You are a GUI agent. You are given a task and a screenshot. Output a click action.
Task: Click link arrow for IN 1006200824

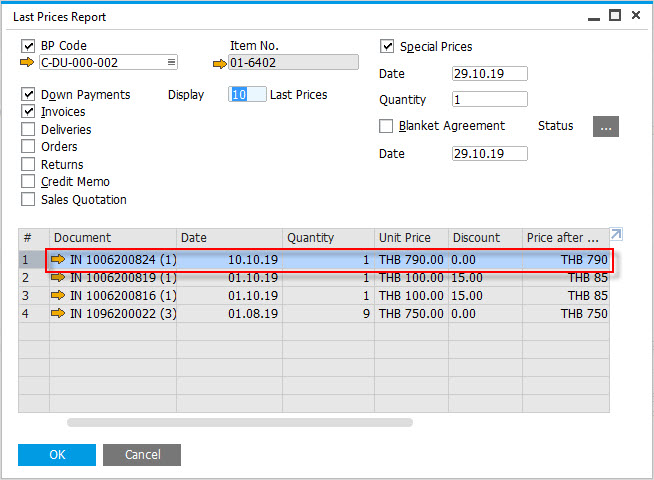click(58, 259)
